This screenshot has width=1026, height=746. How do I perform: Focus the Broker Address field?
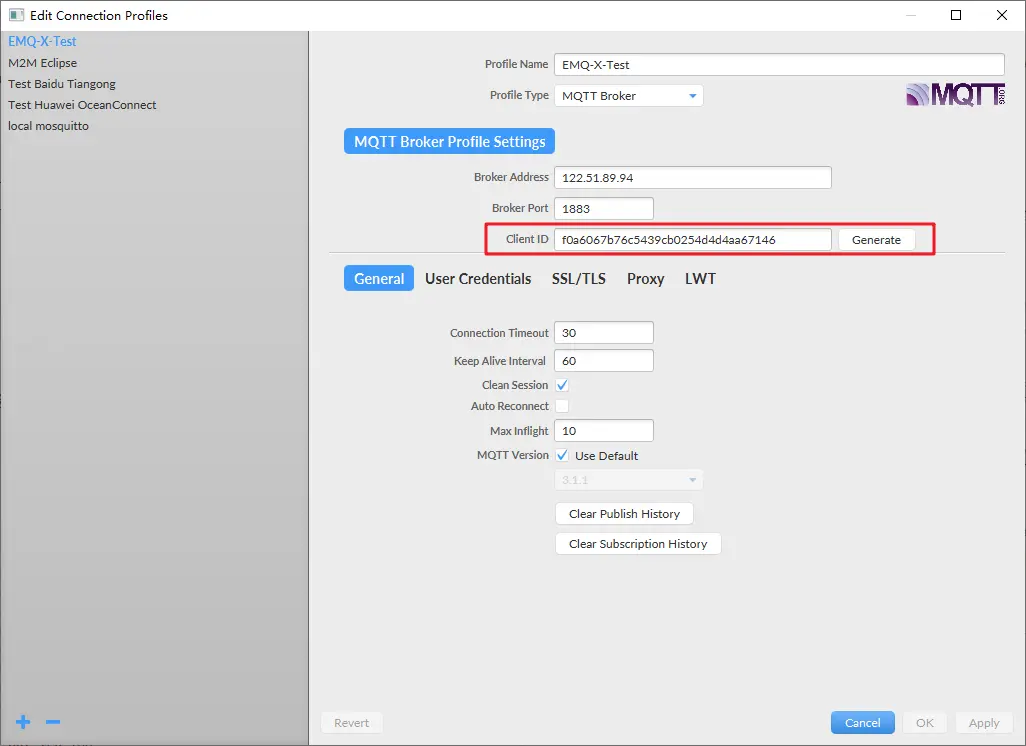tap(693, 177)
